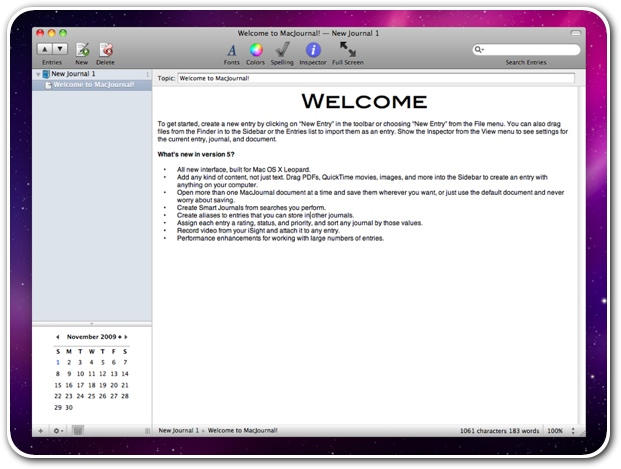The height and width of the screenshot is (469, 621).
Task: Select November 14 in calendar
Action: point(125,374)
